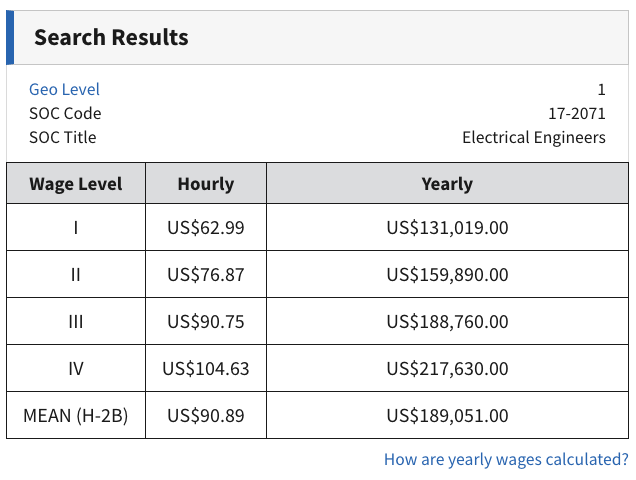Click the mean hourly wage US$90.89

205,416
